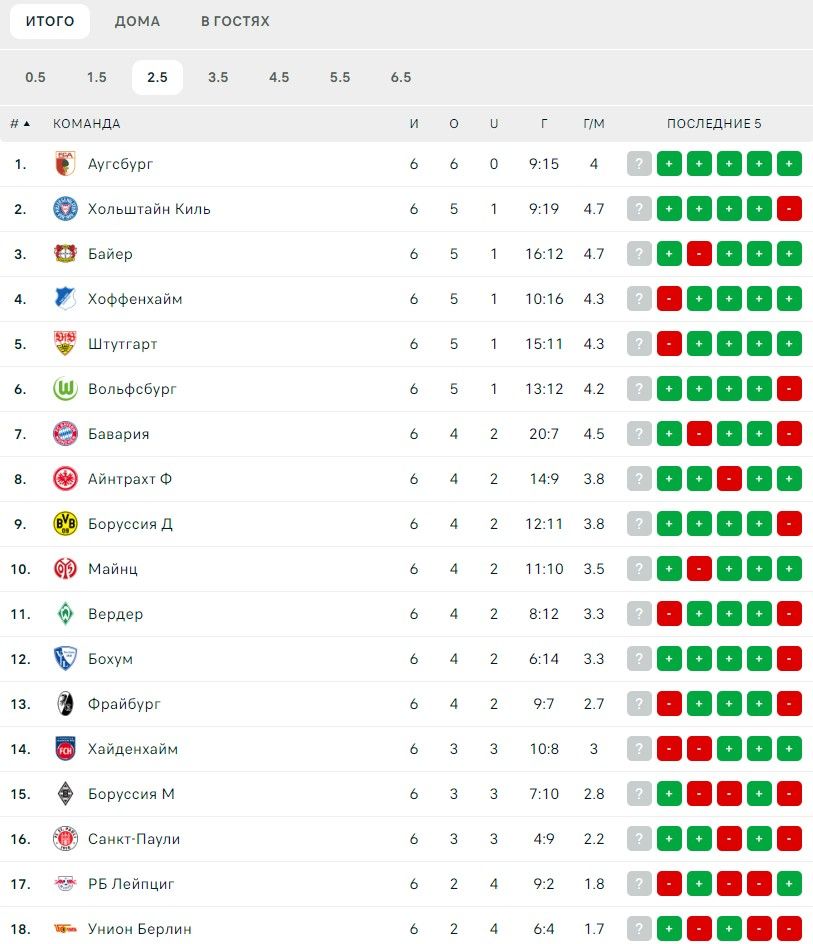Click the RB Leipzig logo icon
The width and height of the screenshot is (813, 944).
tap(65, 884)
